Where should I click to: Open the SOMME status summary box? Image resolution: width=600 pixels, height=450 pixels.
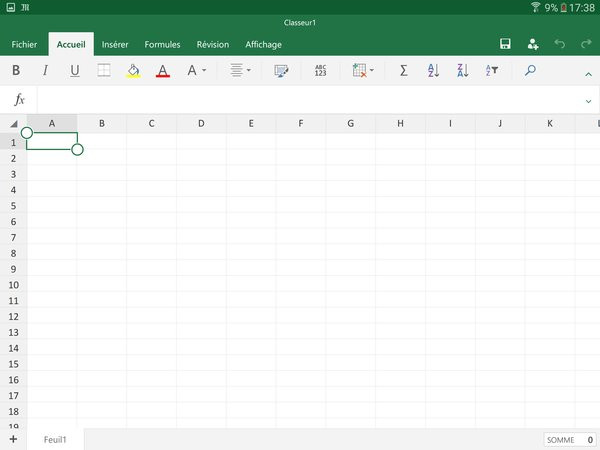pos(570,440)
